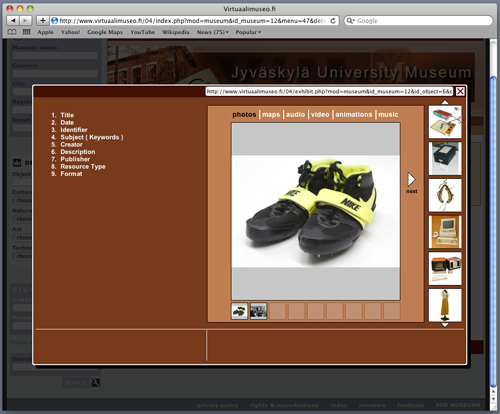Click the Title metadata entry

click(67, 115)
